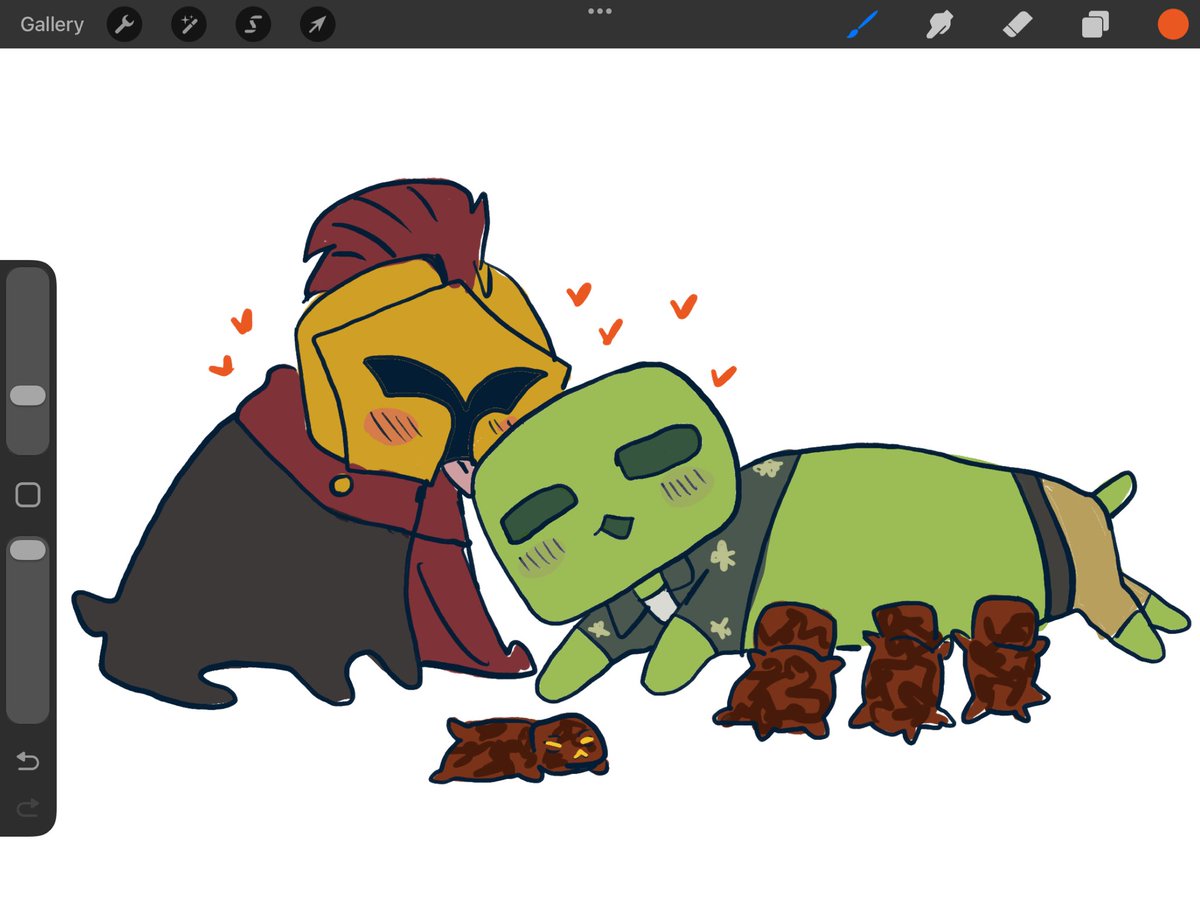Open the Actions wrench menu

(124, 24)
